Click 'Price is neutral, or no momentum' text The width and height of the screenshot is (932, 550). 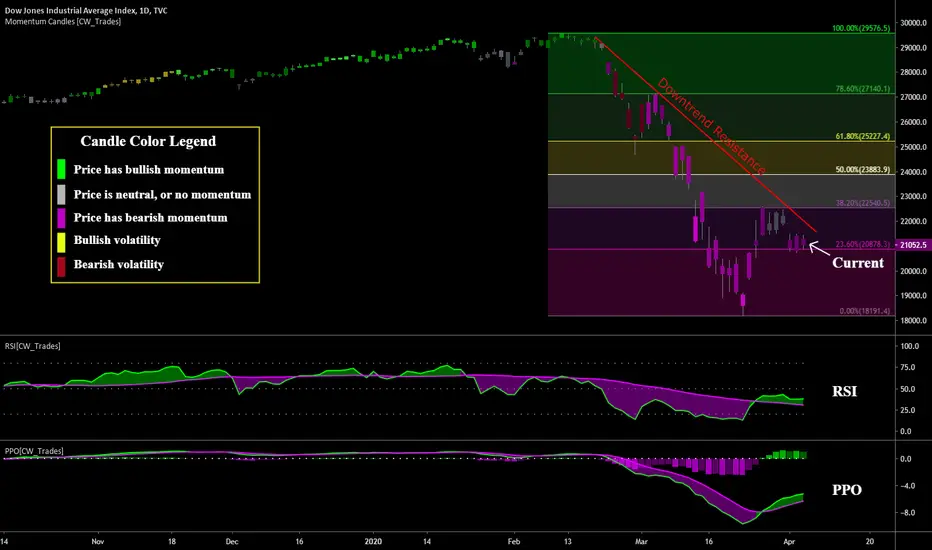[x=162, y=194]
